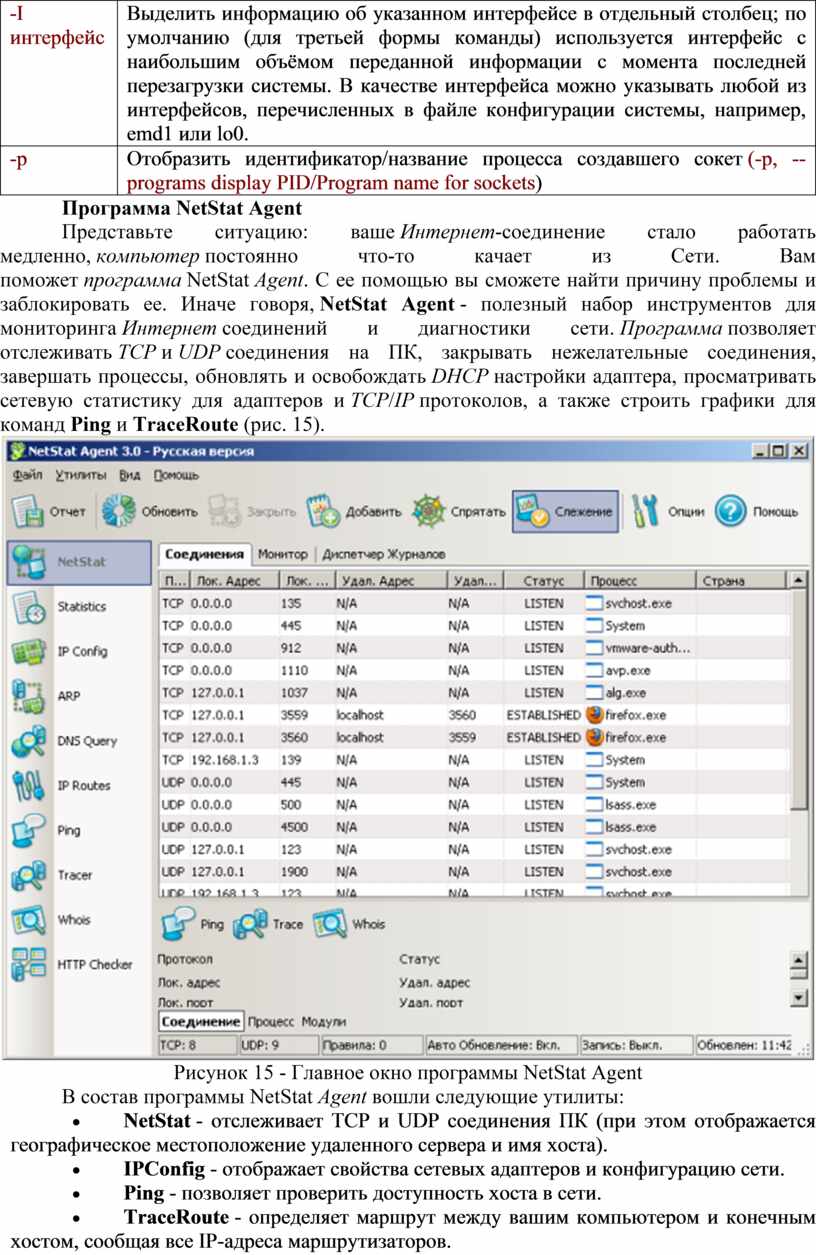The width and height of the screenshot is (816, 1255).
Task: Click the Обновить refresh toolbar button
Action: point(150,511)
